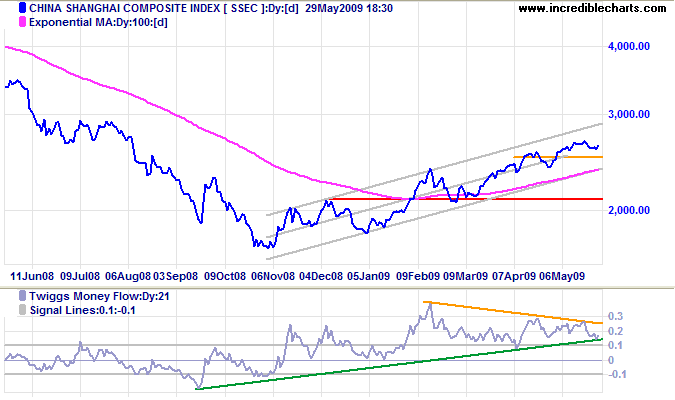Click the 09Feb09 date axis label

click(418, 276)
